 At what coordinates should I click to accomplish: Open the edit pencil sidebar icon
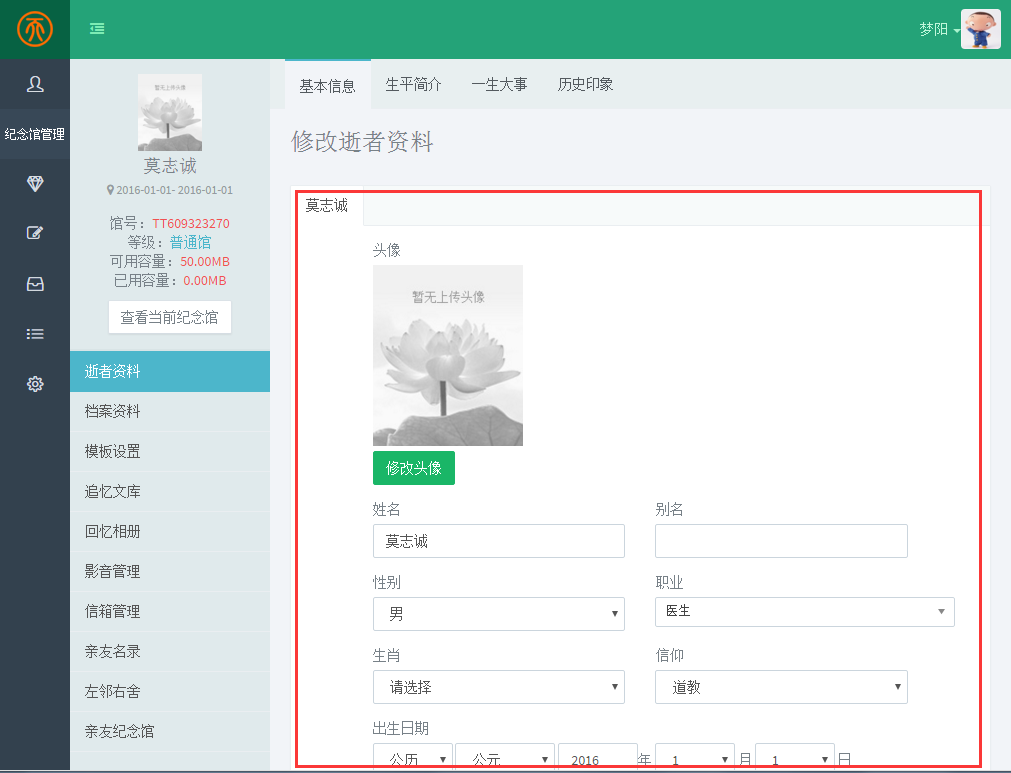pyautogui.click(x=35, y=233)
